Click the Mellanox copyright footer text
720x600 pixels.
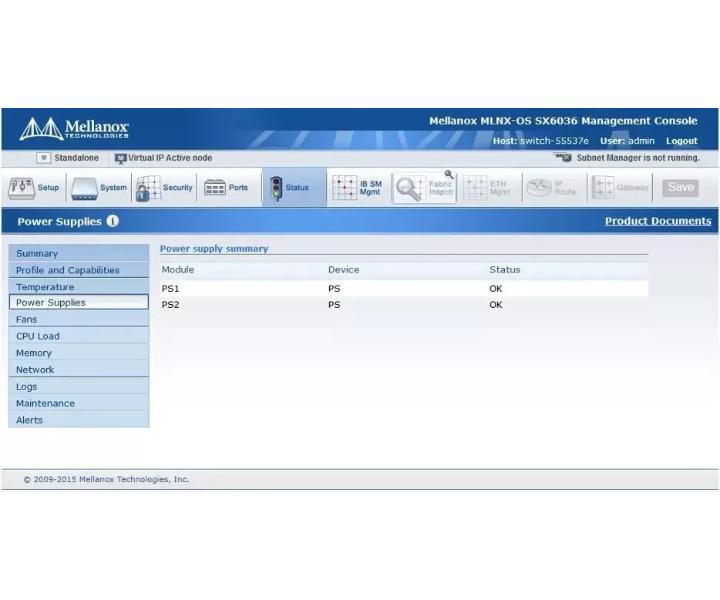coord(106,479)
